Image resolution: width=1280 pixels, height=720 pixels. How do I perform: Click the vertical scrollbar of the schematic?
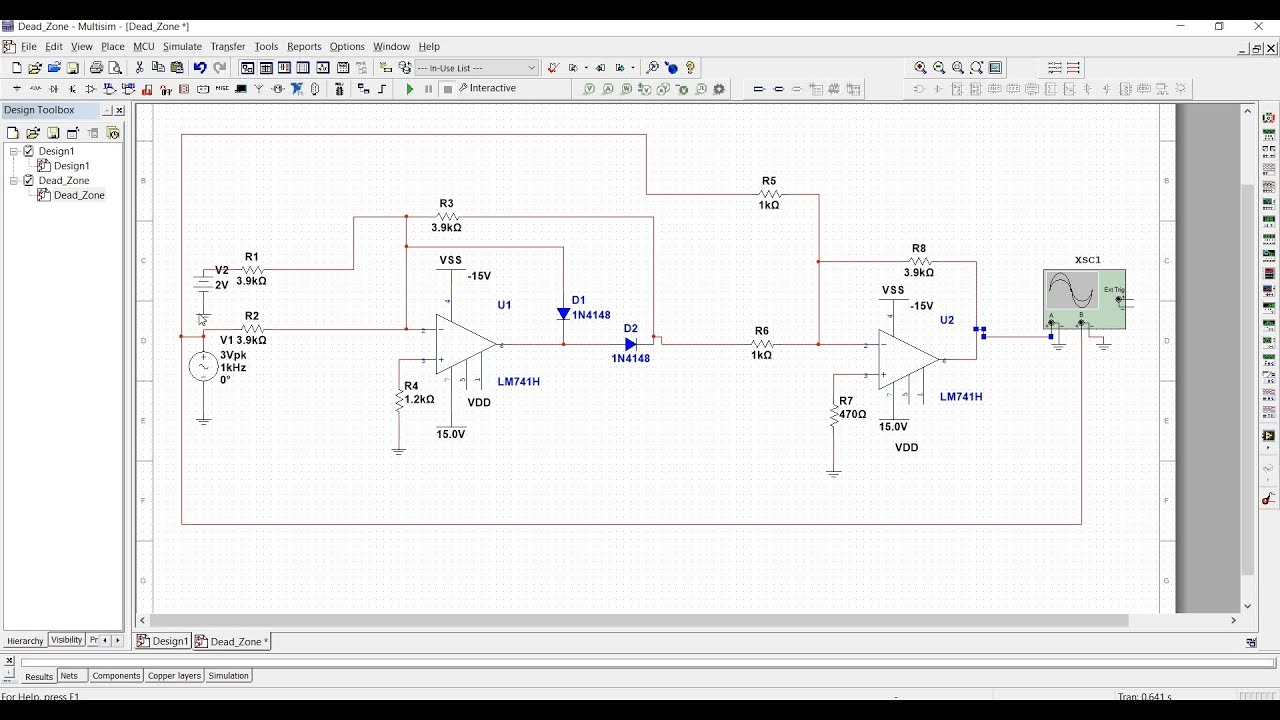[x=1248, y=380]
